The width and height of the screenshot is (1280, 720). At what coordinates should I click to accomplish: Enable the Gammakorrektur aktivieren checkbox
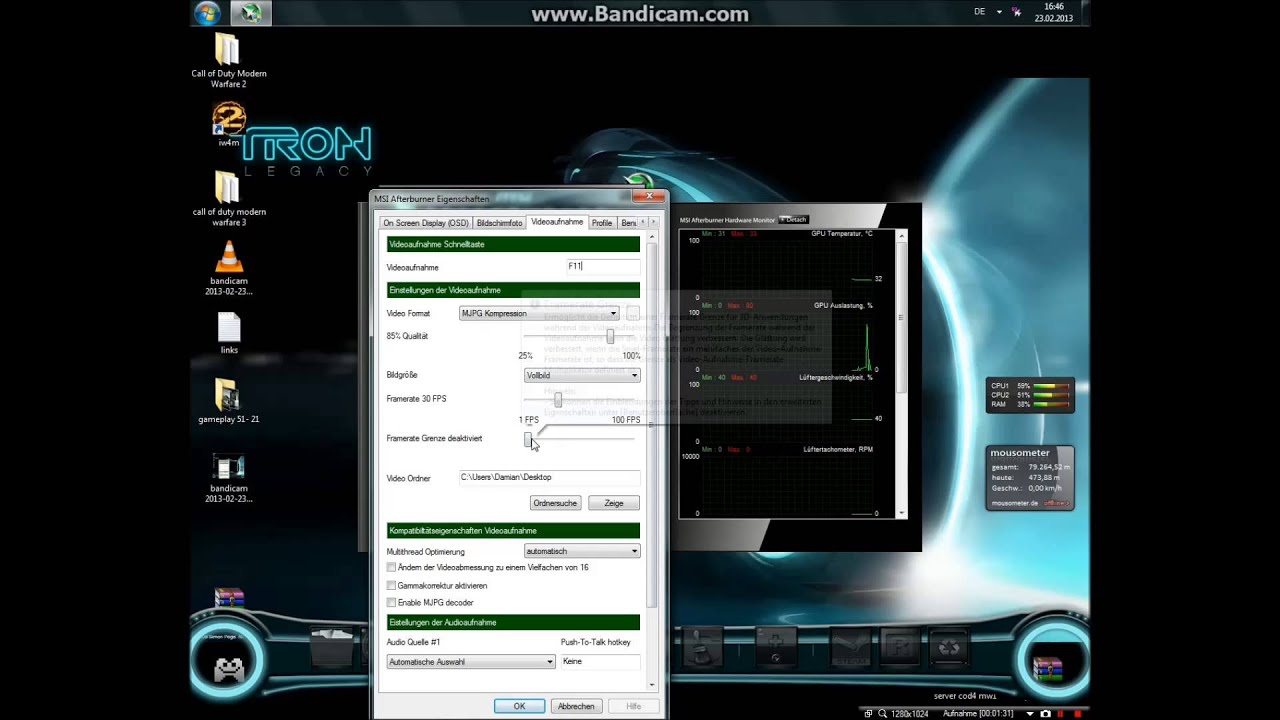pyautogui.click(x=391, y=585)
